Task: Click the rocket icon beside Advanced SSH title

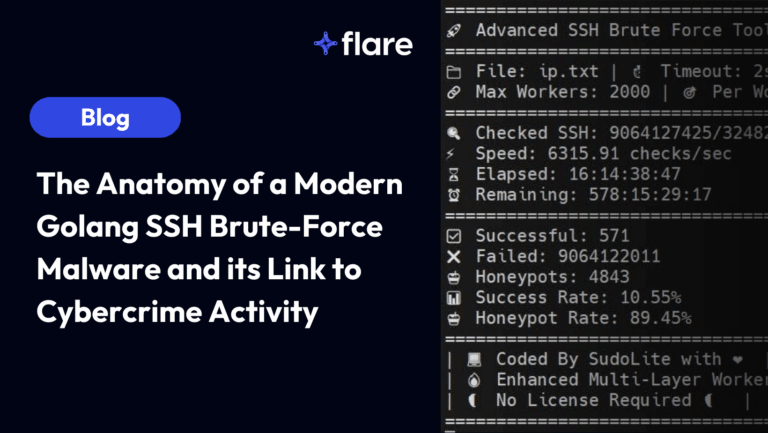Action: pyautogui.click(x=453, y=30)
